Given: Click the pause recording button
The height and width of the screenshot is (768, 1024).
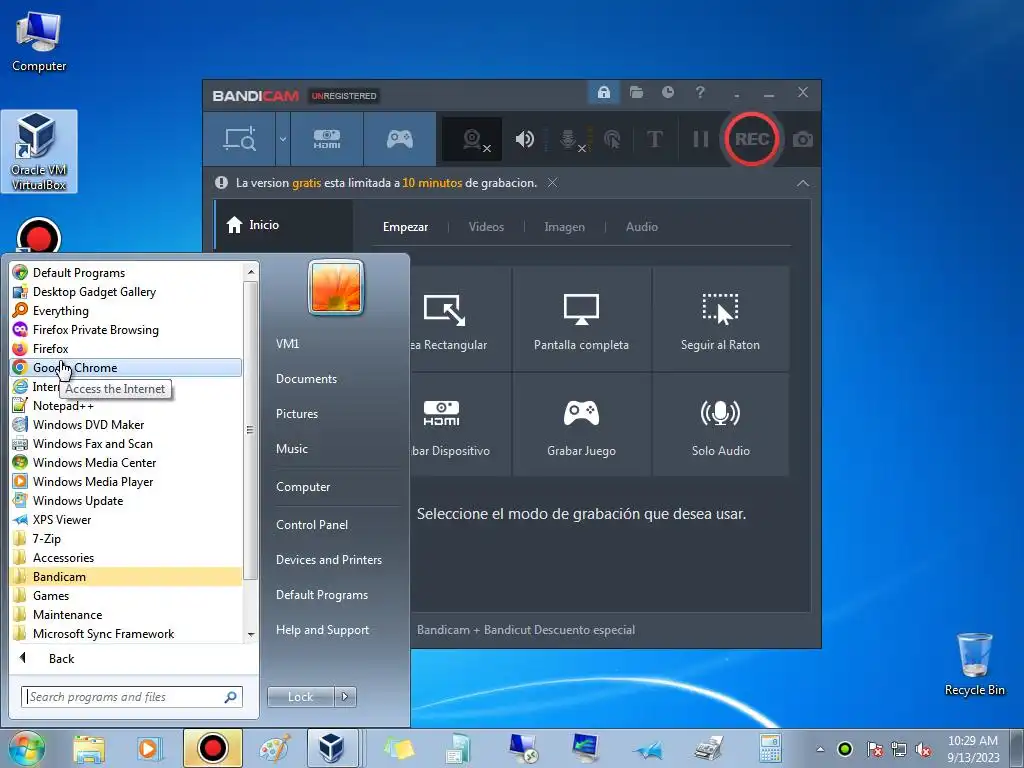Looking at the screenshot, I should [x=700, y=139].
